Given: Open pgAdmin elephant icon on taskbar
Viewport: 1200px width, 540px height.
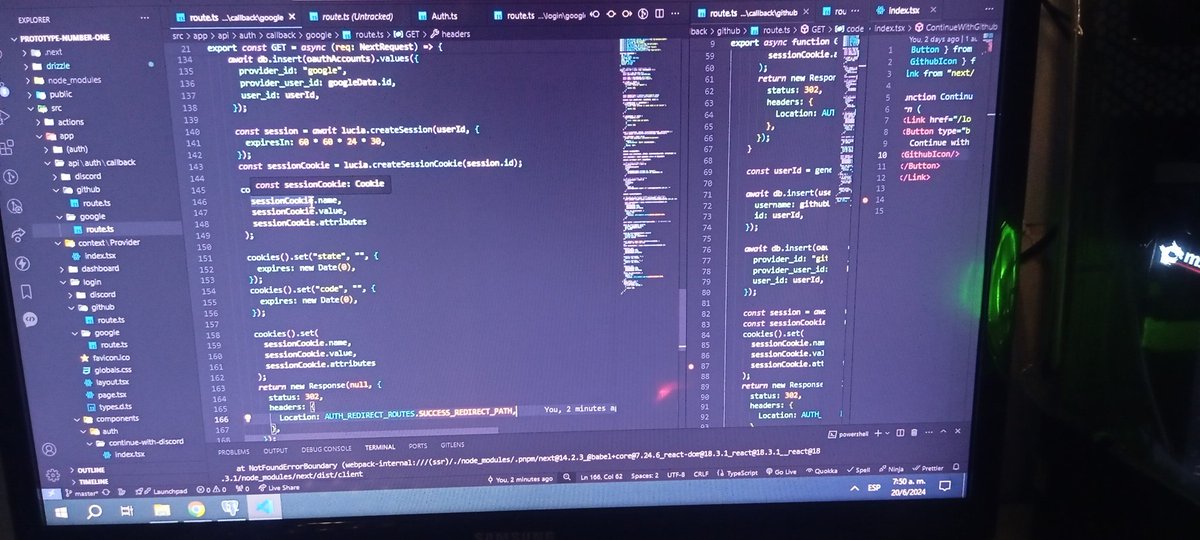Looking at the screenshot, I should (x=231, y=509).
